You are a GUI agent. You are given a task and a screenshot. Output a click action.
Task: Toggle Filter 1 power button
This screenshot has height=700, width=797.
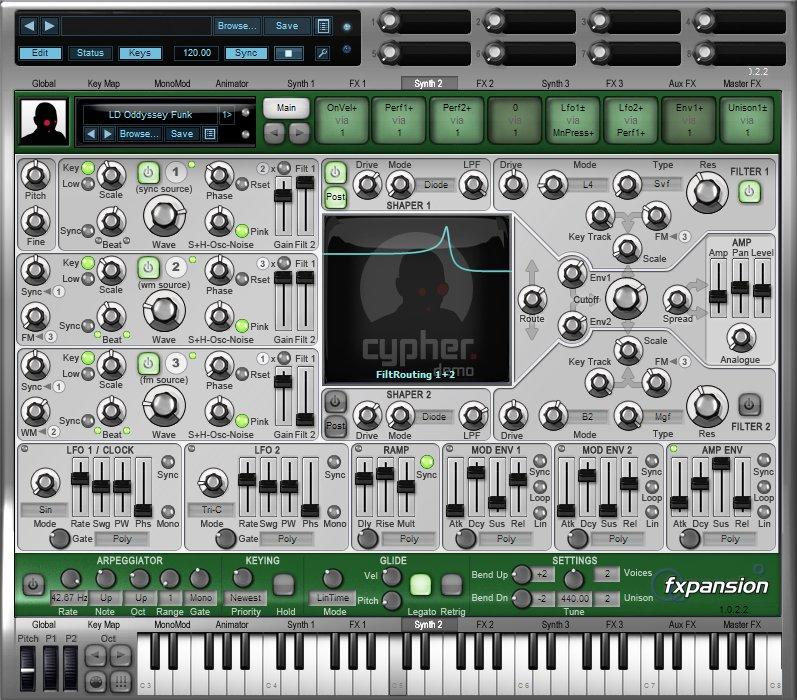pyautogui.click(x=749, y=192)
